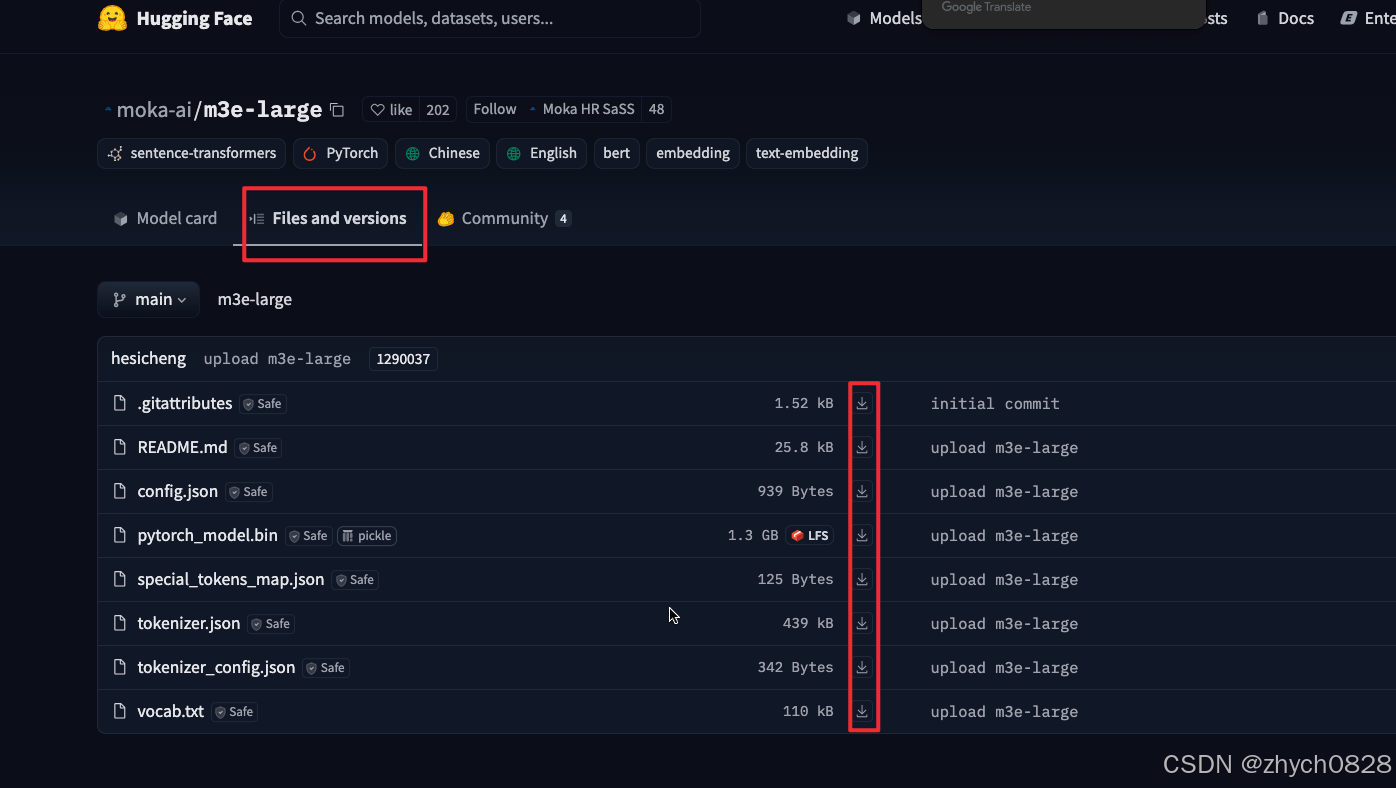The image size is (1396, 788).
Task: Open the 'initial commit' commit message
Action: click(x=995, y=403)
